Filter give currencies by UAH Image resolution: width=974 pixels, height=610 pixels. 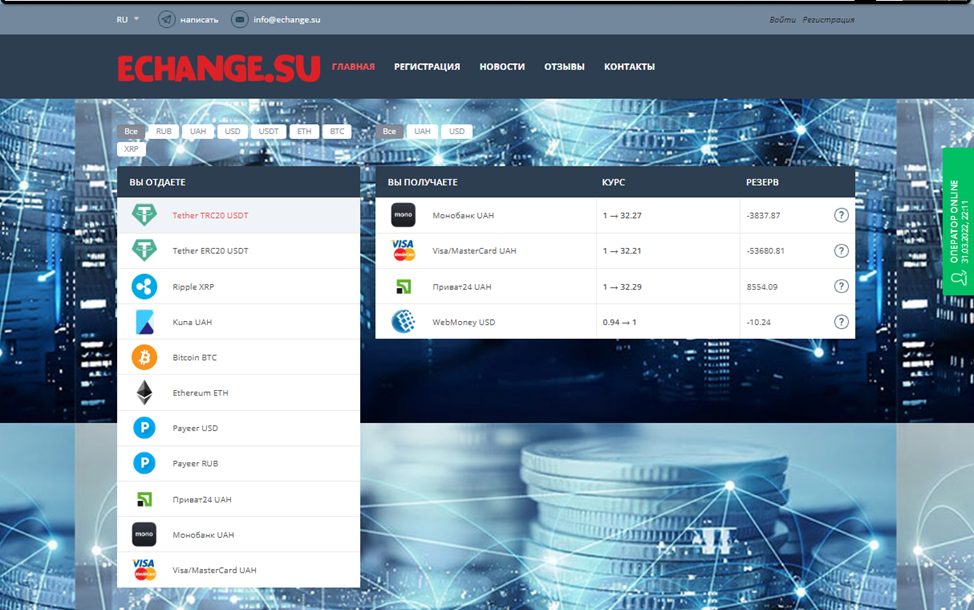pyautogui.click(x=198, y=131)
